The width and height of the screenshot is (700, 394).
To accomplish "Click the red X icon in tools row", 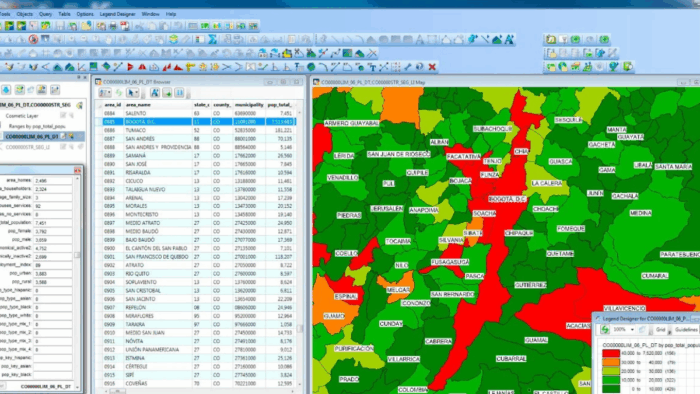I will 432,67.
